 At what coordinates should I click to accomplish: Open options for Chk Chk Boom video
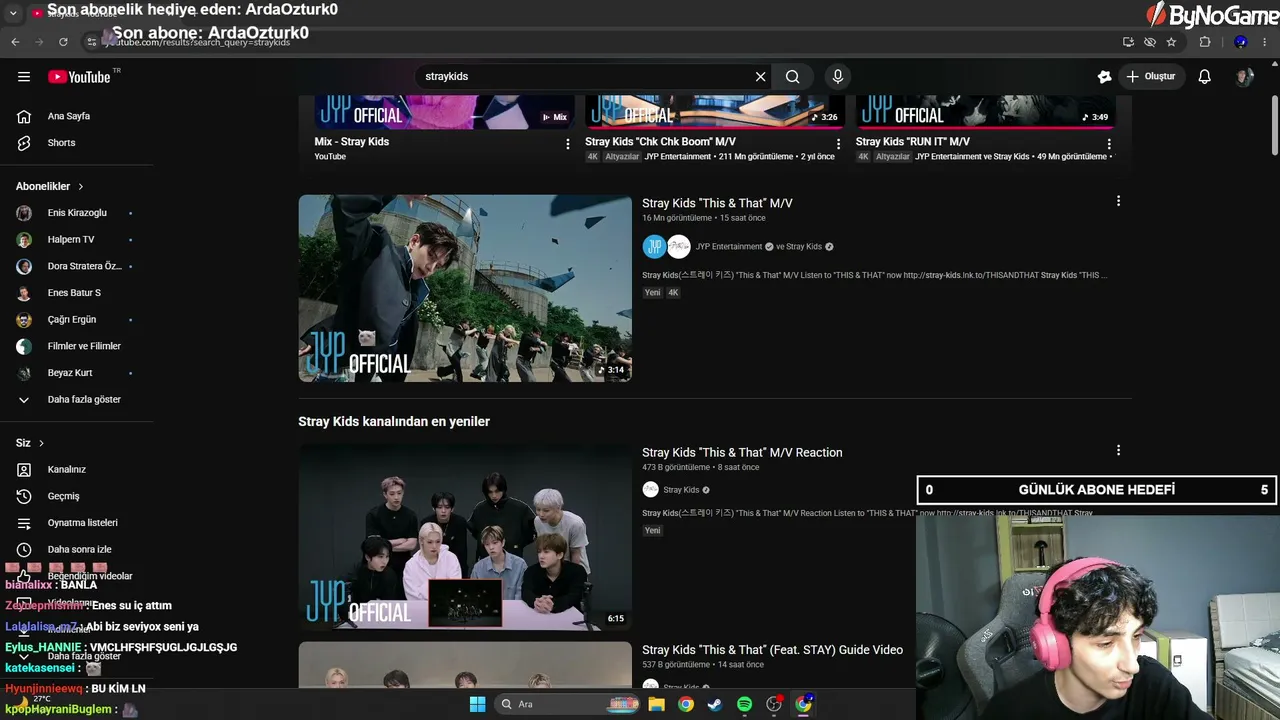[838, 144]
